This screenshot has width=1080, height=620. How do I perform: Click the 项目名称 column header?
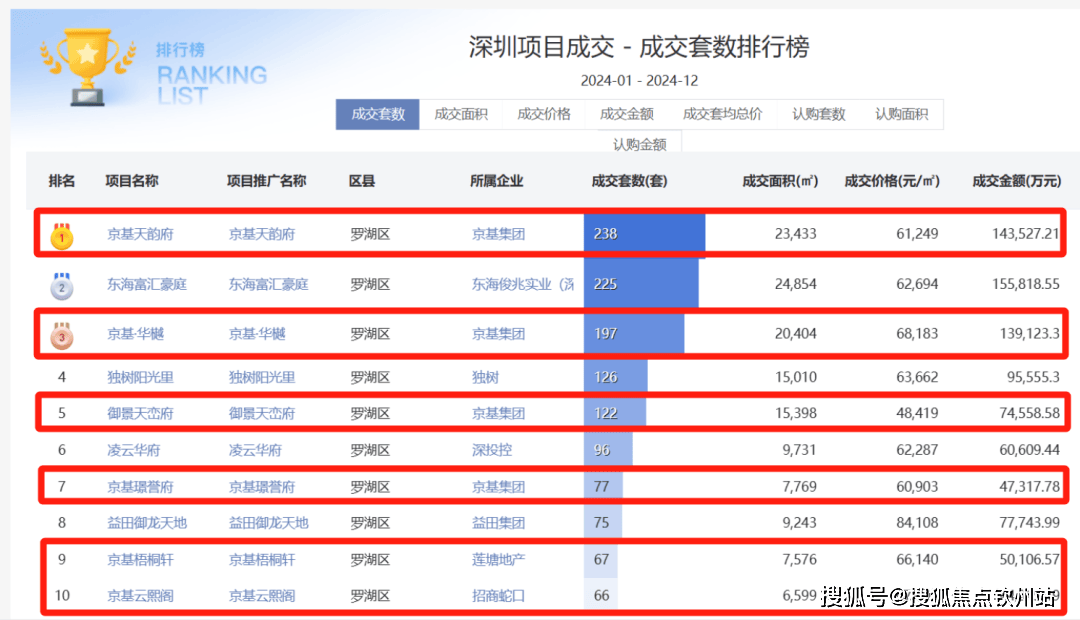pos(132,181)
